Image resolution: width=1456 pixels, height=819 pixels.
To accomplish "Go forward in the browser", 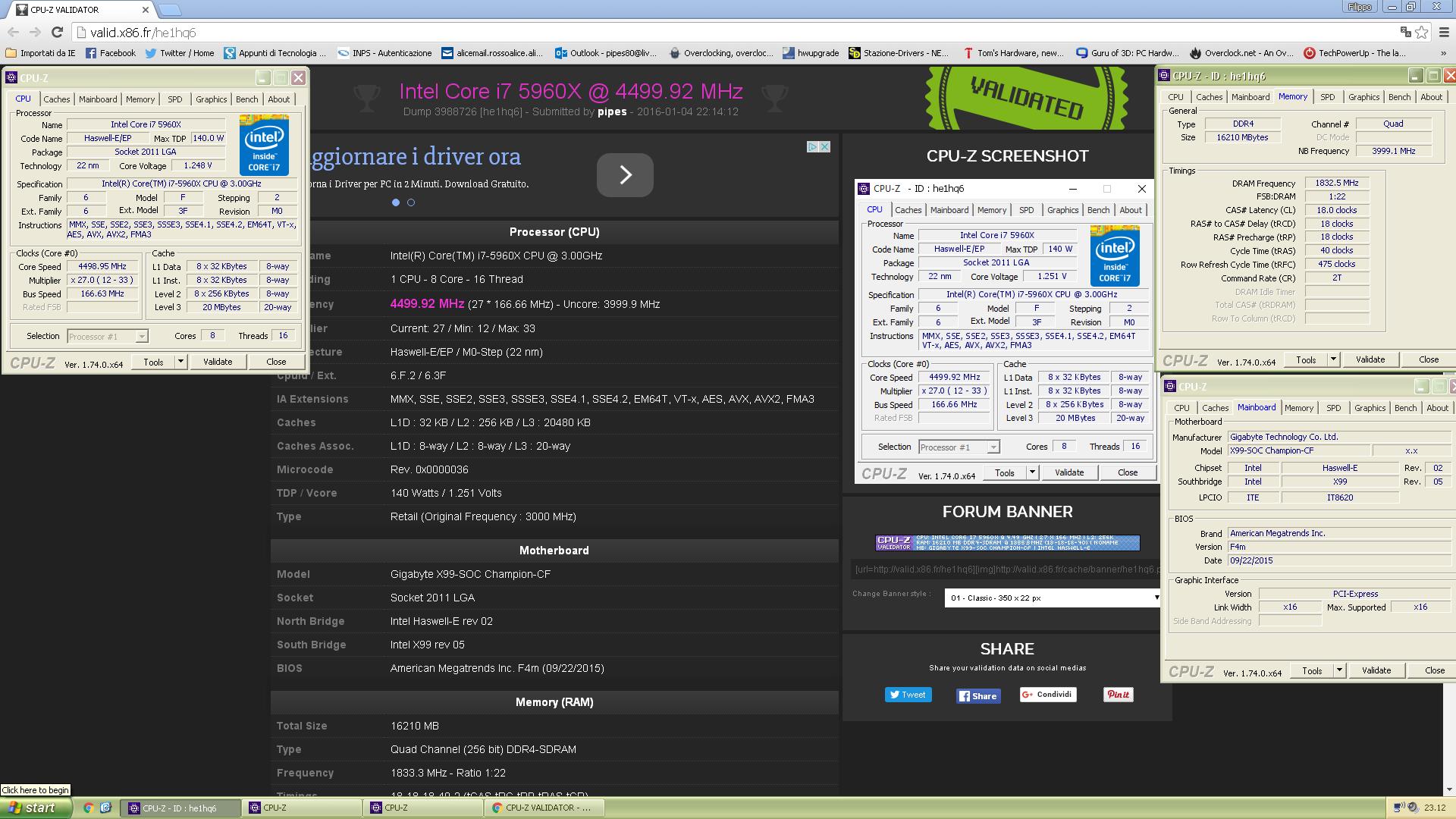I will (35, 32).
